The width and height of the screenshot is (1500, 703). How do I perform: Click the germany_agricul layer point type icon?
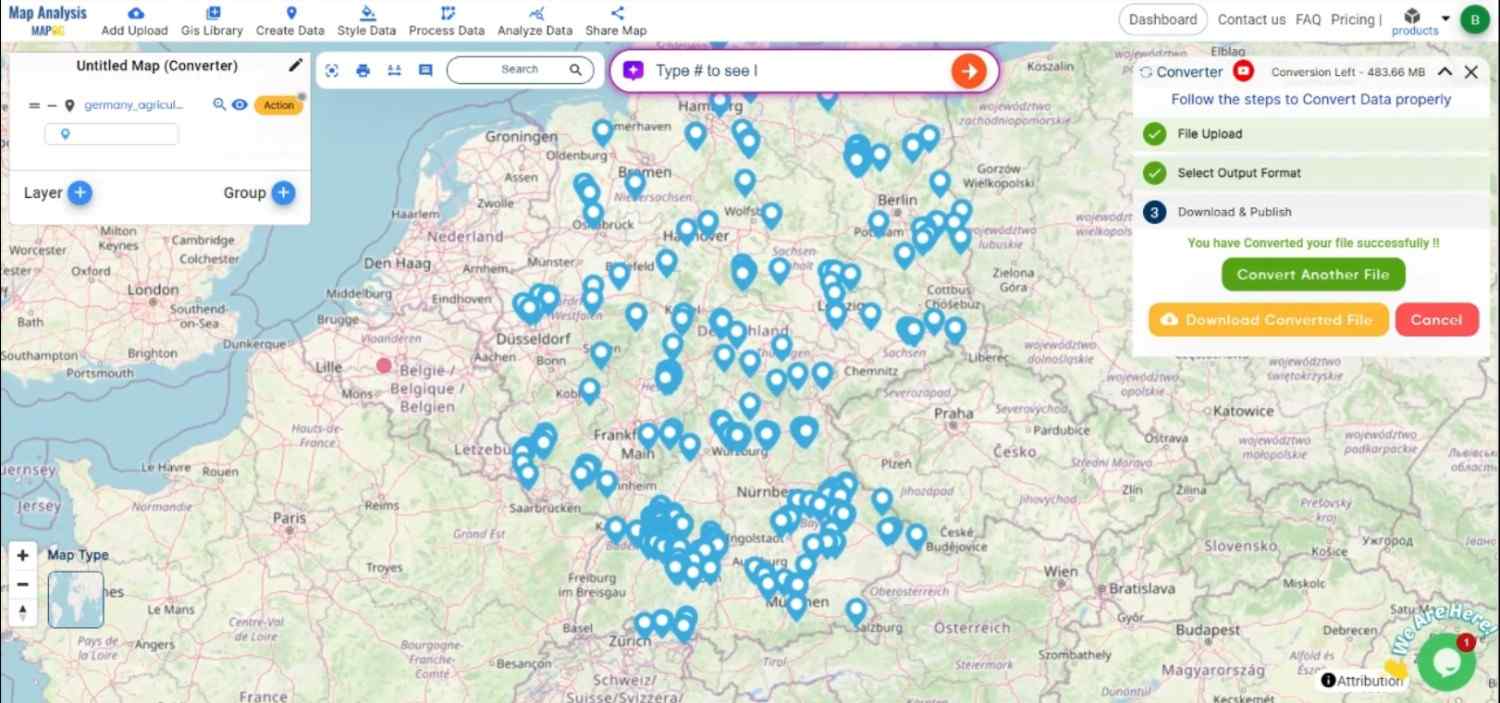pyautogui.click(x=70, y=105)
